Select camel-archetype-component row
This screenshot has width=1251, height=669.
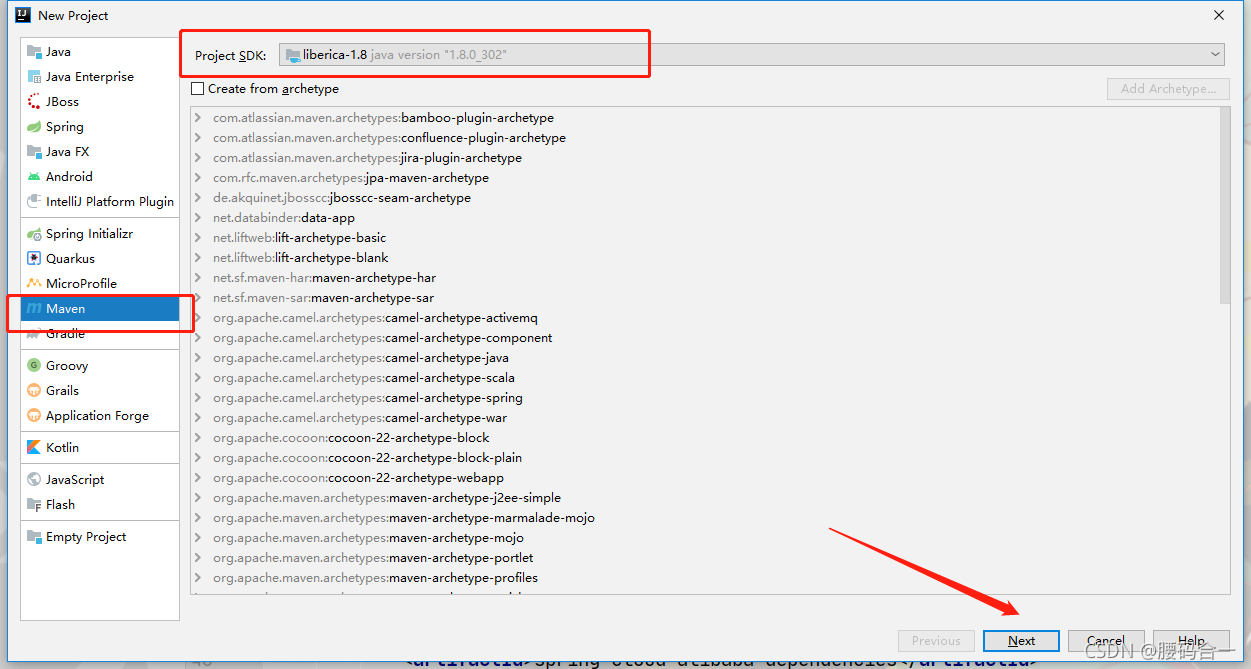point(705,338)
